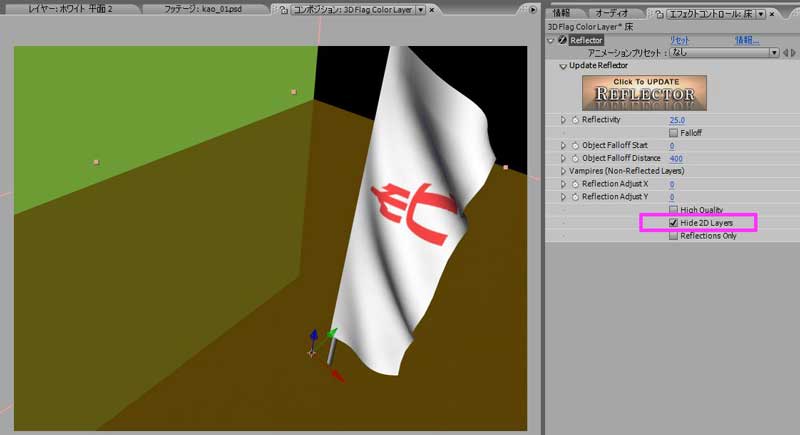Click the Object Falloff Distance stopwatch
The image size is (800, 435).
tap(575, 159)
